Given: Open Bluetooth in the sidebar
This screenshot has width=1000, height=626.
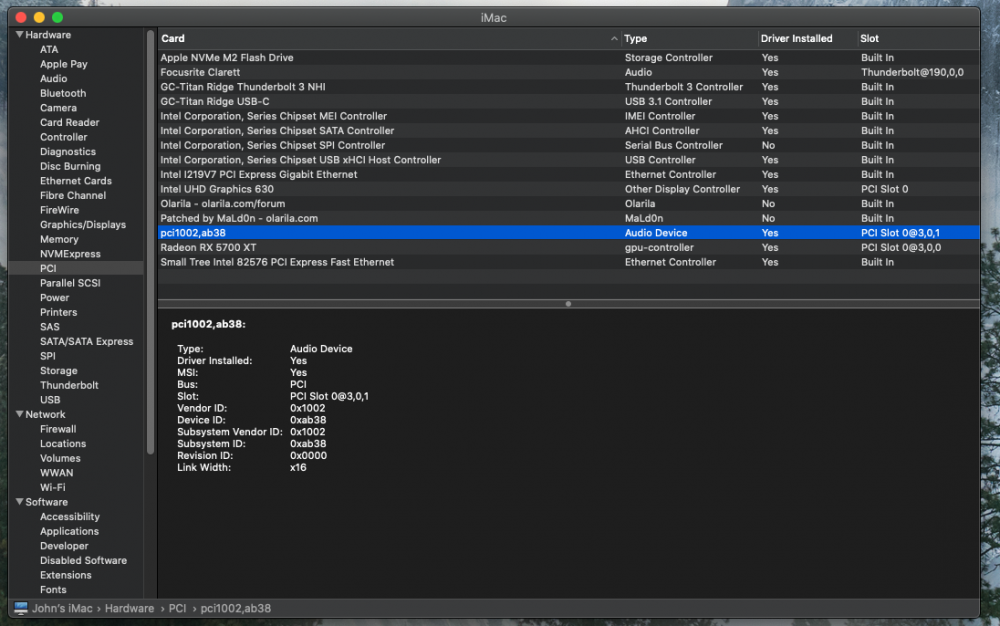Looking at the screenshot, I should tap(63, 93).
